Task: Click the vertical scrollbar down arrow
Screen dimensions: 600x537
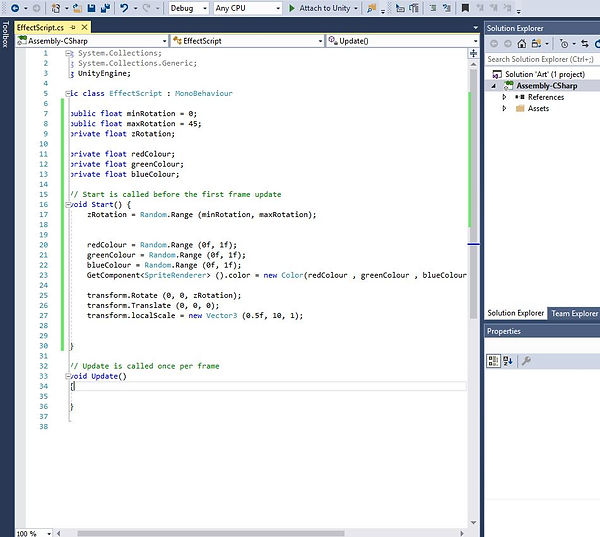Action: (x=474, y=522)
